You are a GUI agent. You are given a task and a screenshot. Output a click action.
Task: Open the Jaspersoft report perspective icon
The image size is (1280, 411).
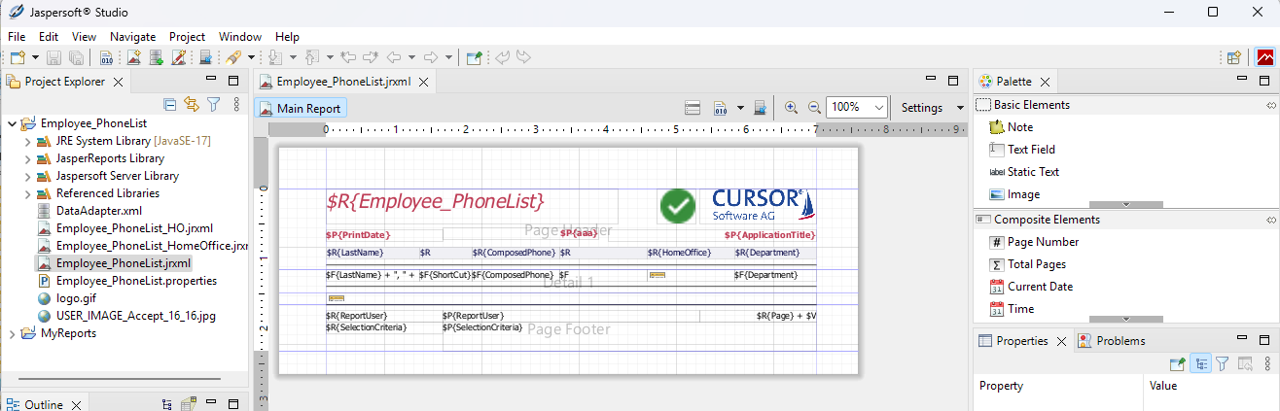pos(1265,58)
